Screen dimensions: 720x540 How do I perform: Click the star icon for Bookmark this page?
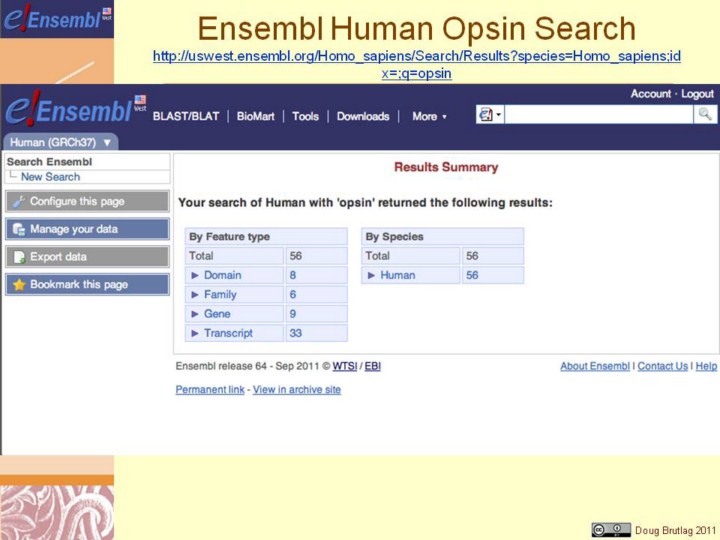click(19, 284)
